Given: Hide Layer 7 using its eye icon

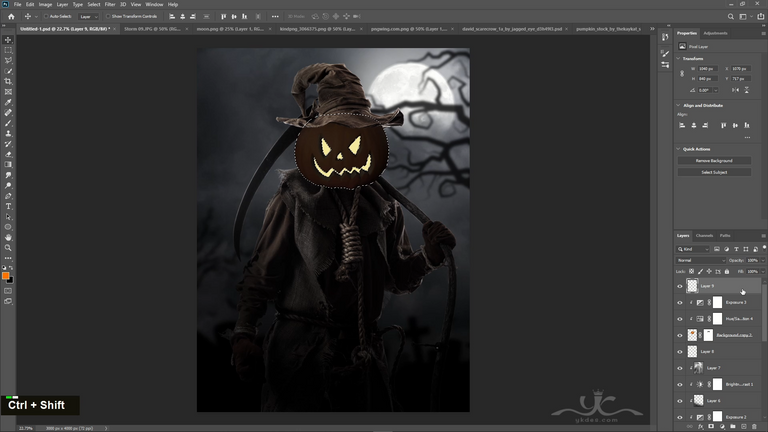Looking at the screenshot, I should point(679,368).
